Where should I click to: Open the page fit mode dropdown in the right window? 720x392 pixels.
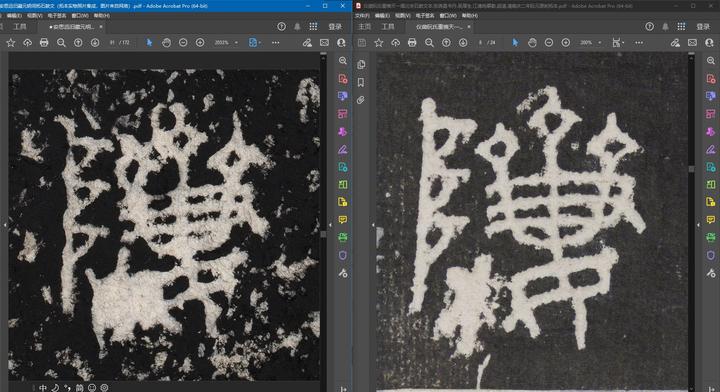click(618, 43)
